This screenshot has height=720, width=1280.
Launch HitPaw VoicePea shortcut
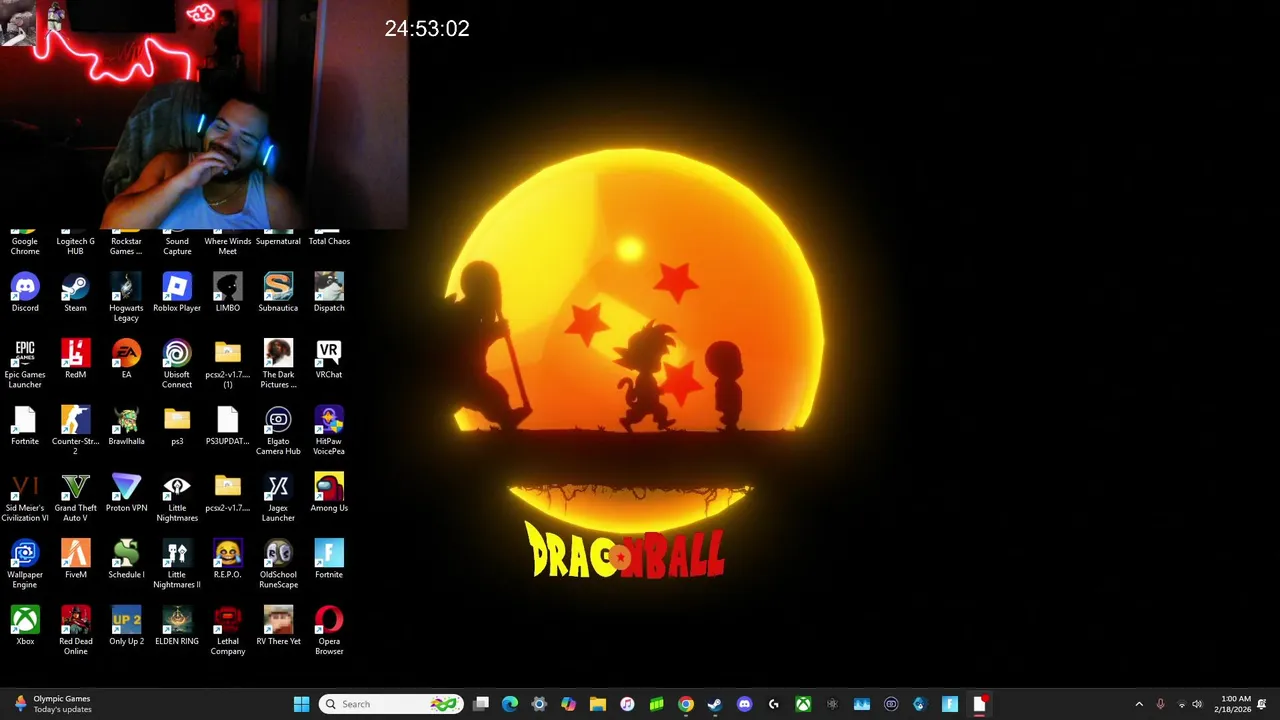coord(329,430)
